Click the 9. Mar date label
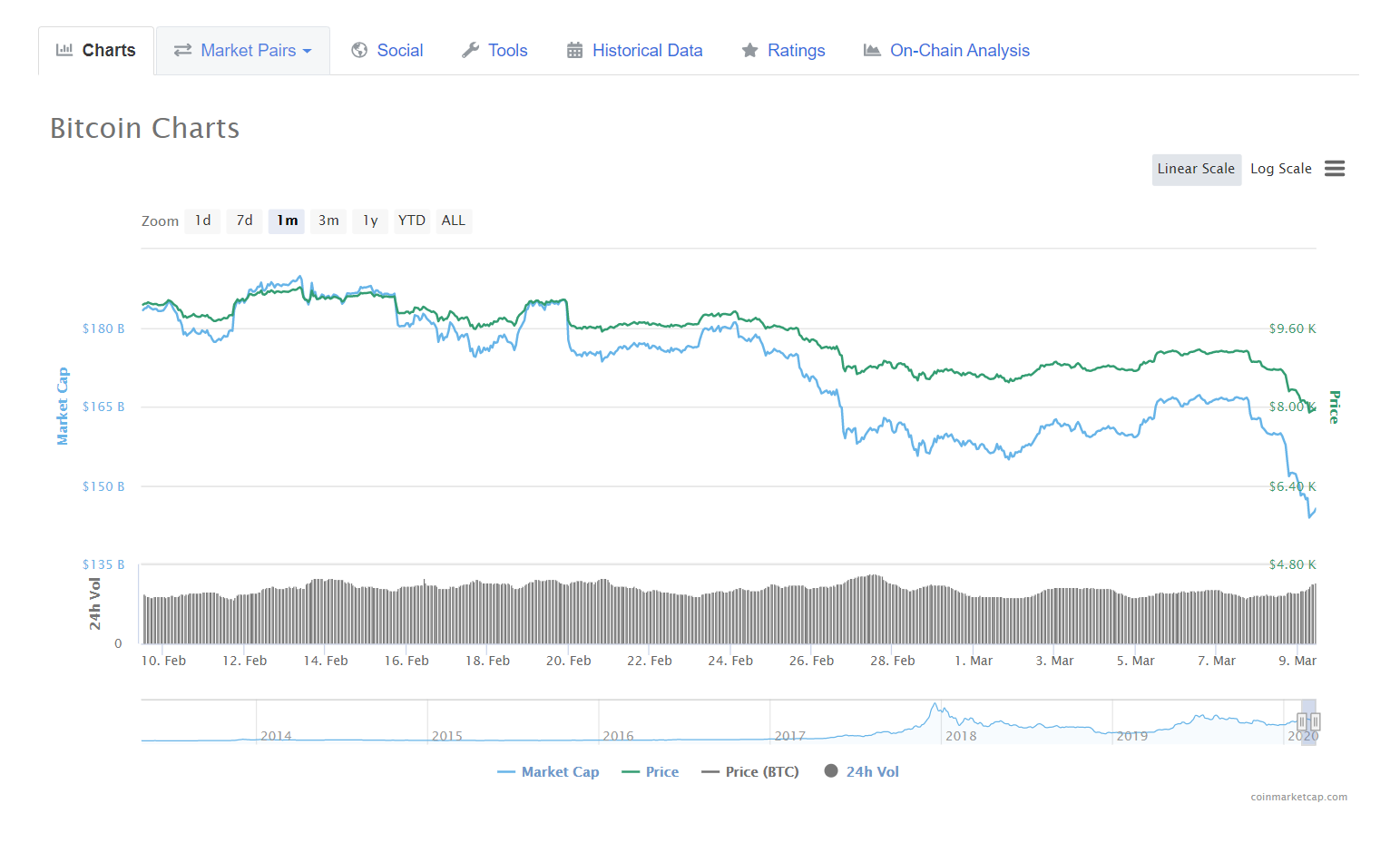The image size is (1400, 843). click(1297, 661)
